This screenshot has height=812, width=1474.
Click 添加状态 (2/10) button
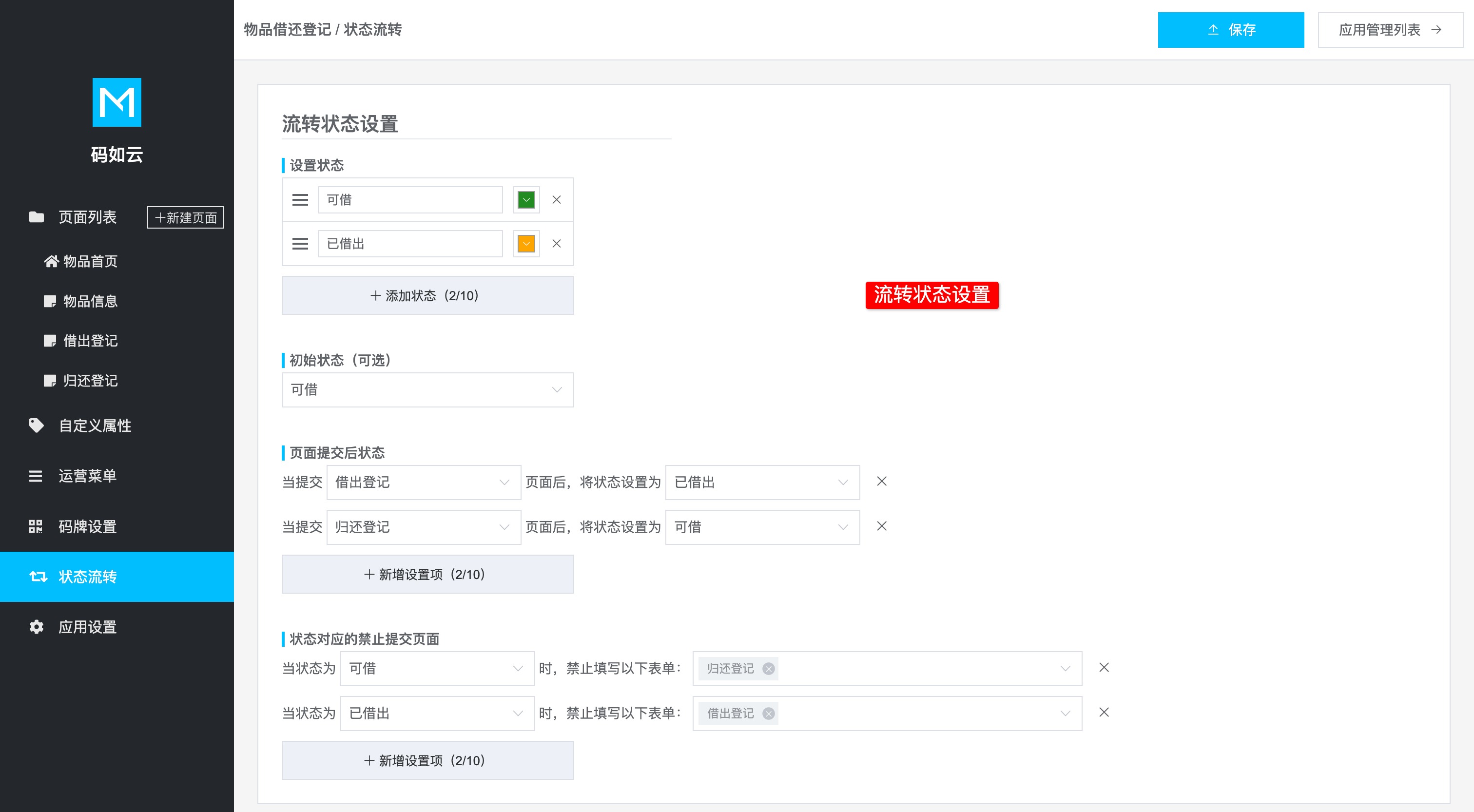pyautogui.click(x=427, y=295)
